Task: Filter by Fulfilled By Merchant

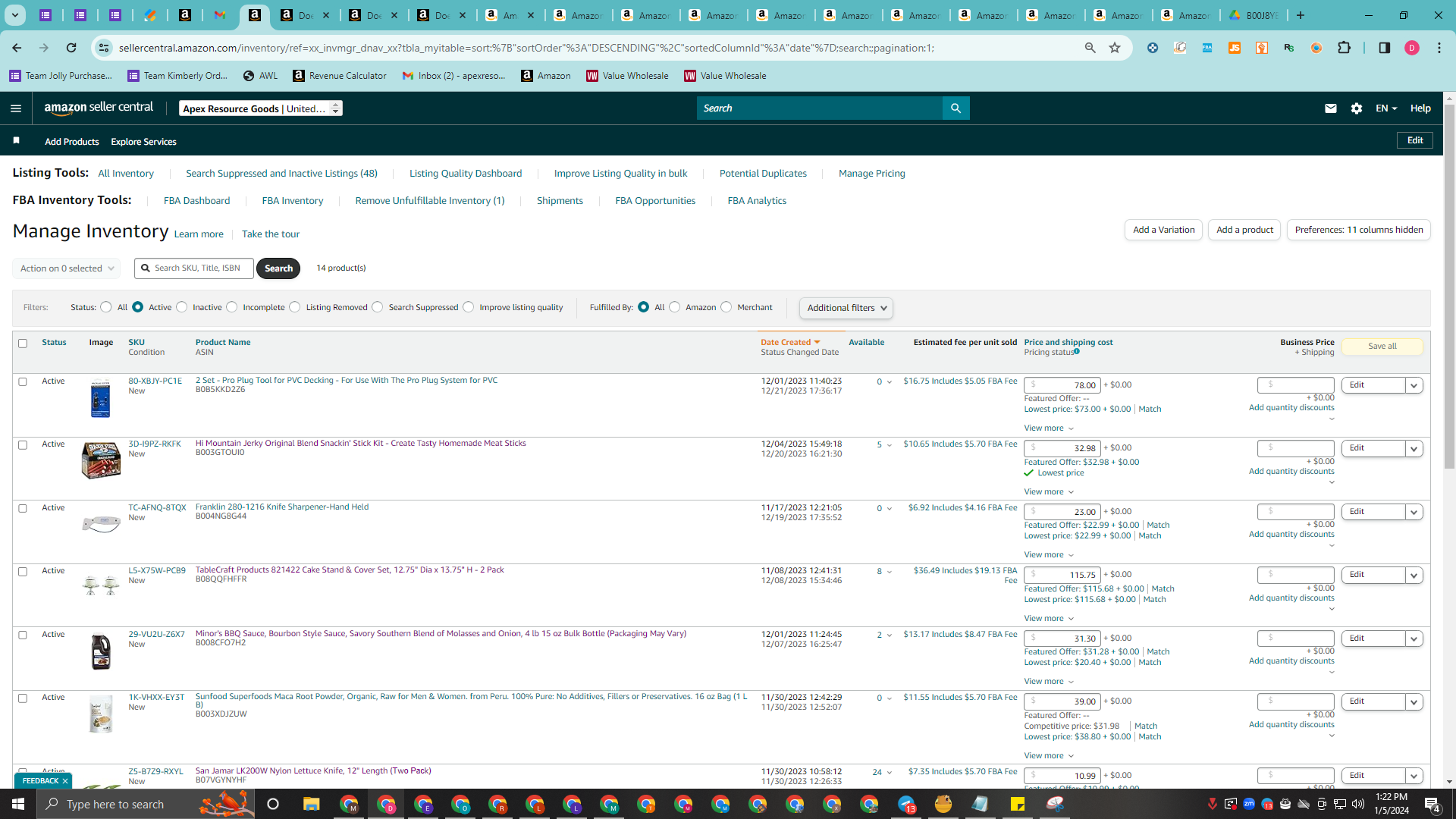Action: pyautogui.click(x=726, y=307)
